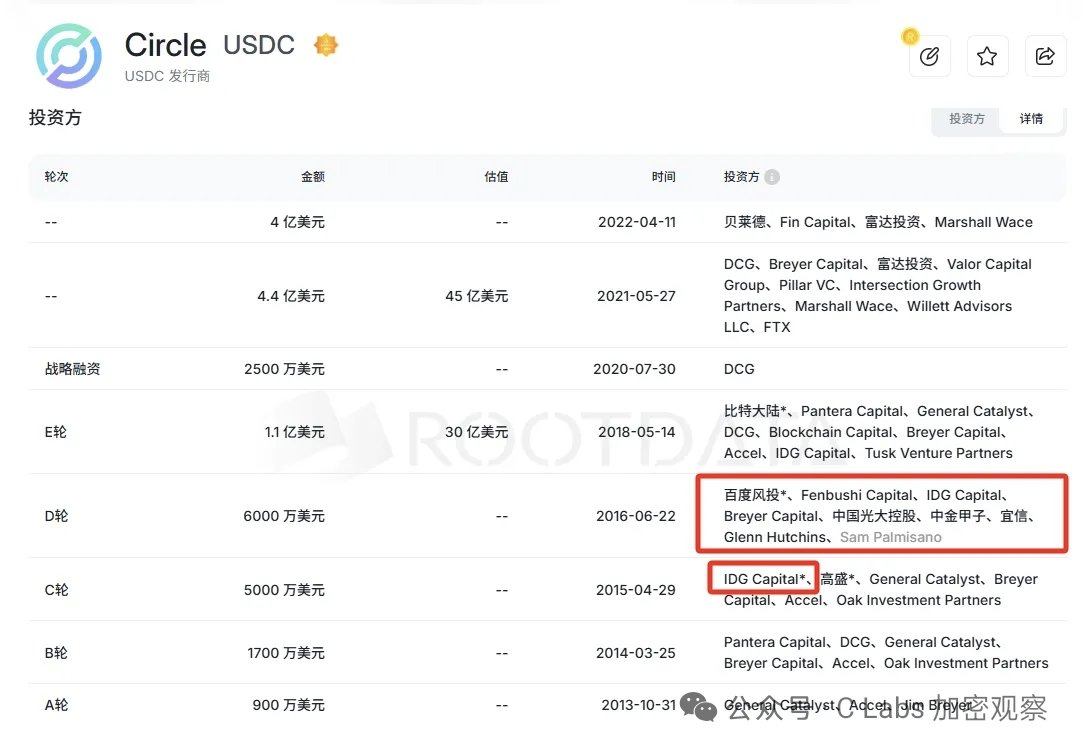Click the 6000 万美元 amount cell
Screen dimensions: 1083x756
(x=284, y=516)
